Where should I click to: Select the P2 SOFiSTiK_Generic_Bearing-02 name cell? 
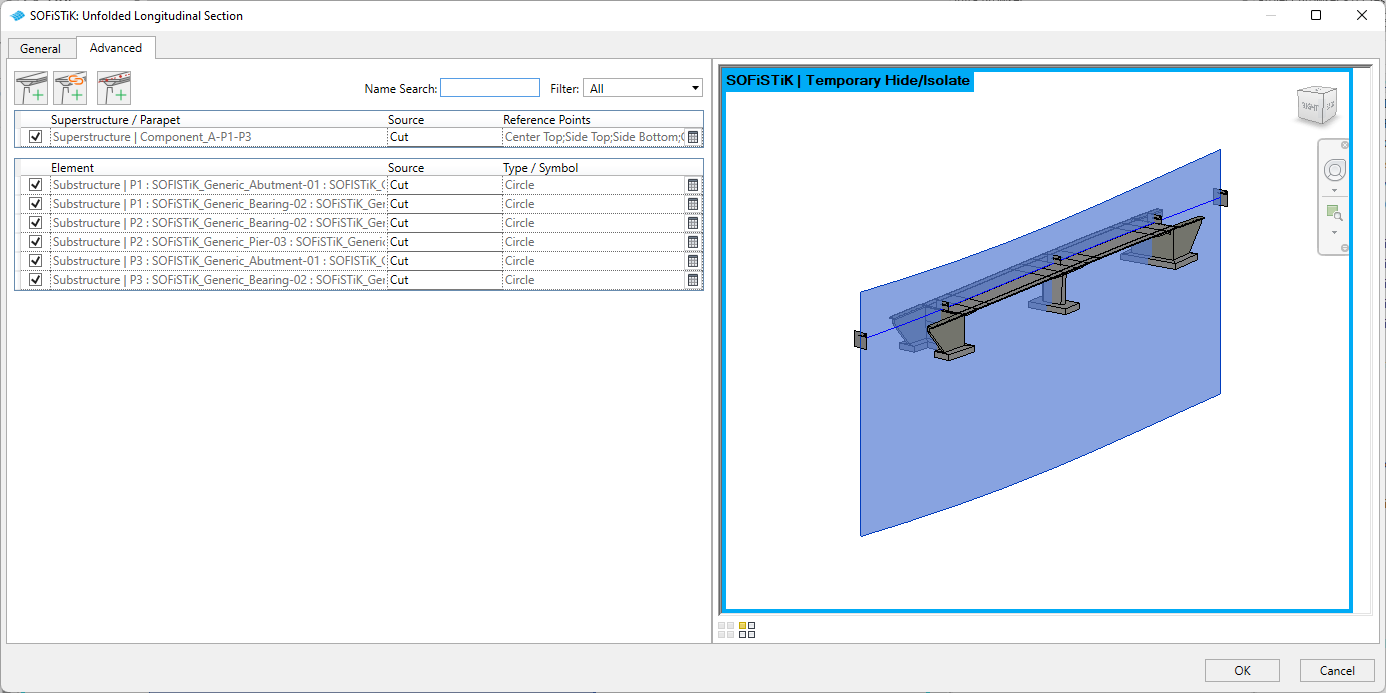click(218, 223)
